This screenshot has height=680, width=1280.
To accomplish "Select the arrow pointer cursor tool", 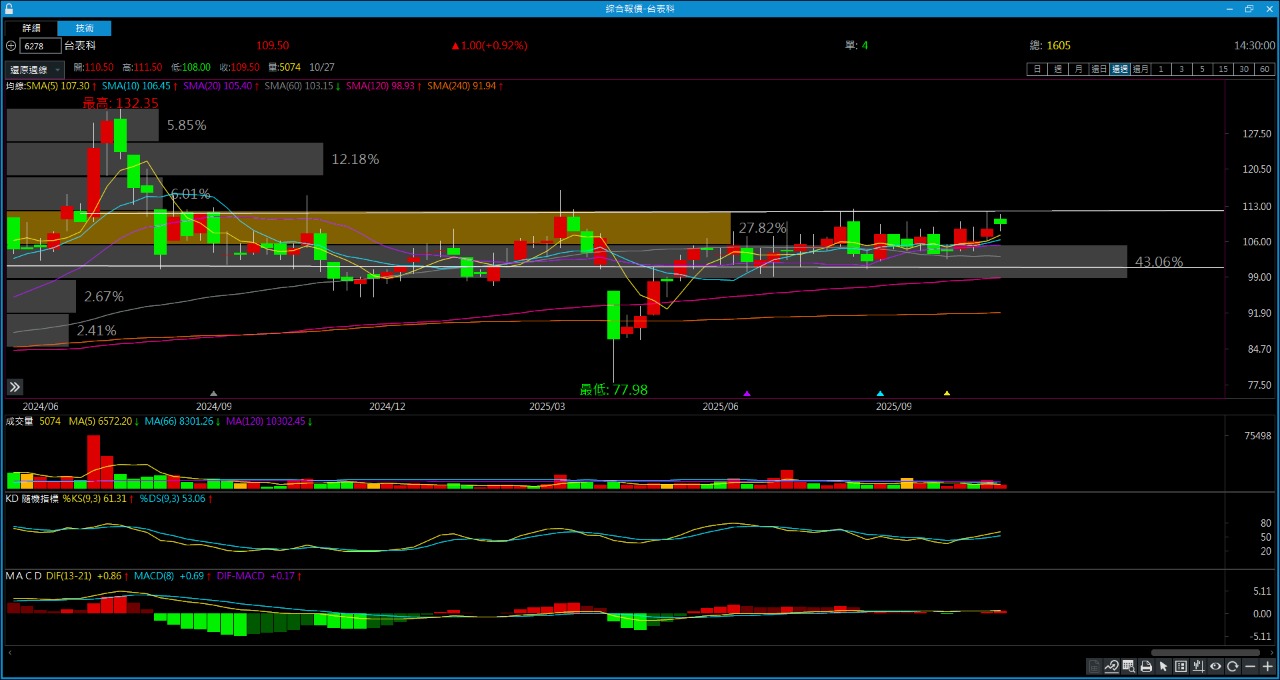I will coord(1163,666).
